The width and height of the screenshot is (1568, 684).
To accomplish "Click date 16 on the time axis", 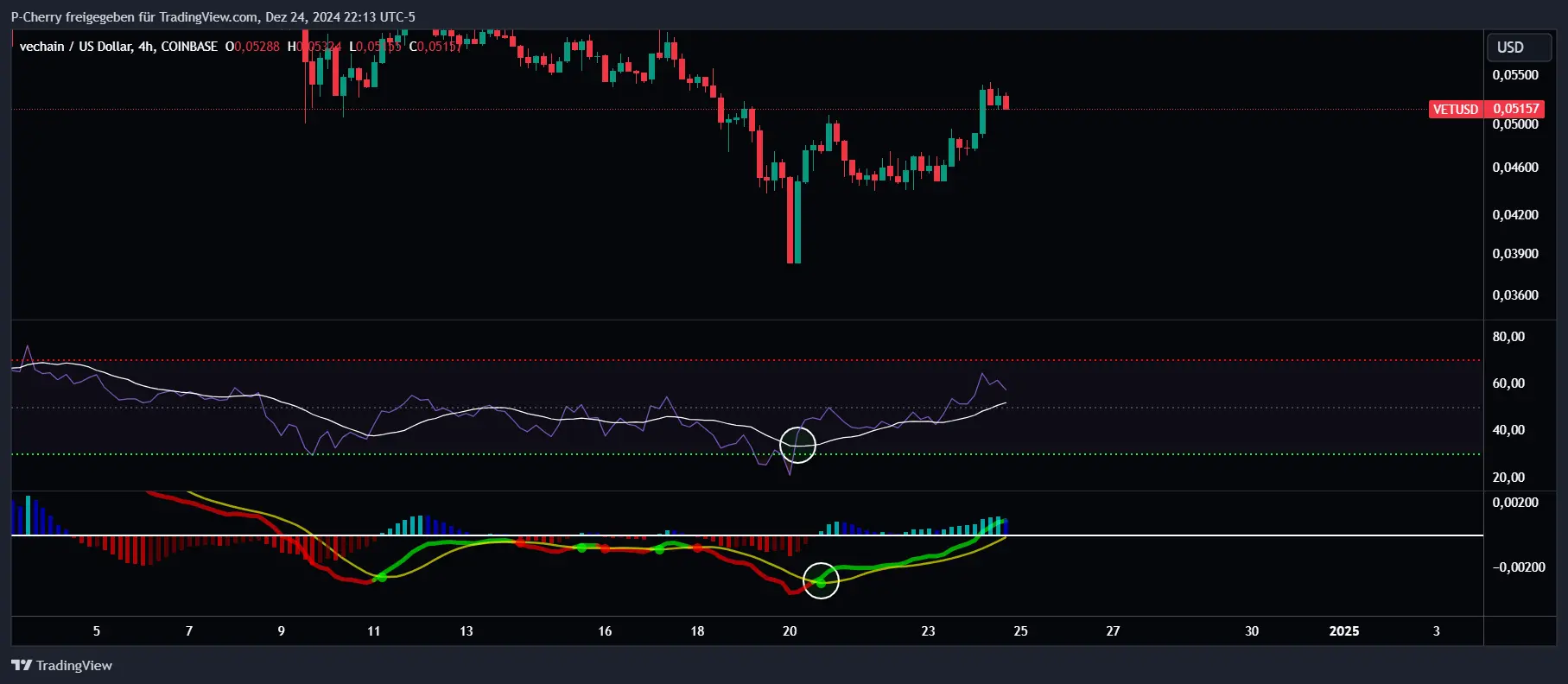I will (605, 631).
